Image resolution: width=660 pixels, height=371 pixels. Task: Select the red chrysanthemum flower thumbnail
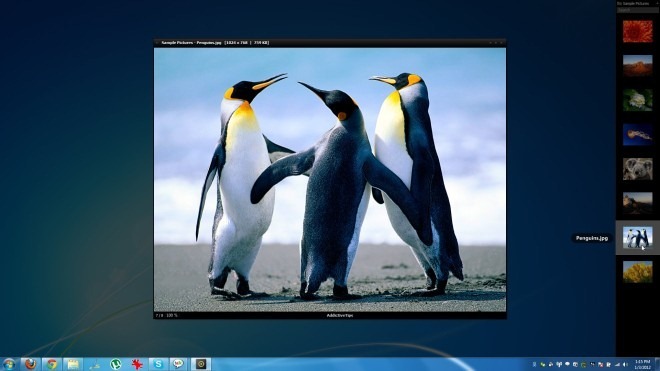637,32
